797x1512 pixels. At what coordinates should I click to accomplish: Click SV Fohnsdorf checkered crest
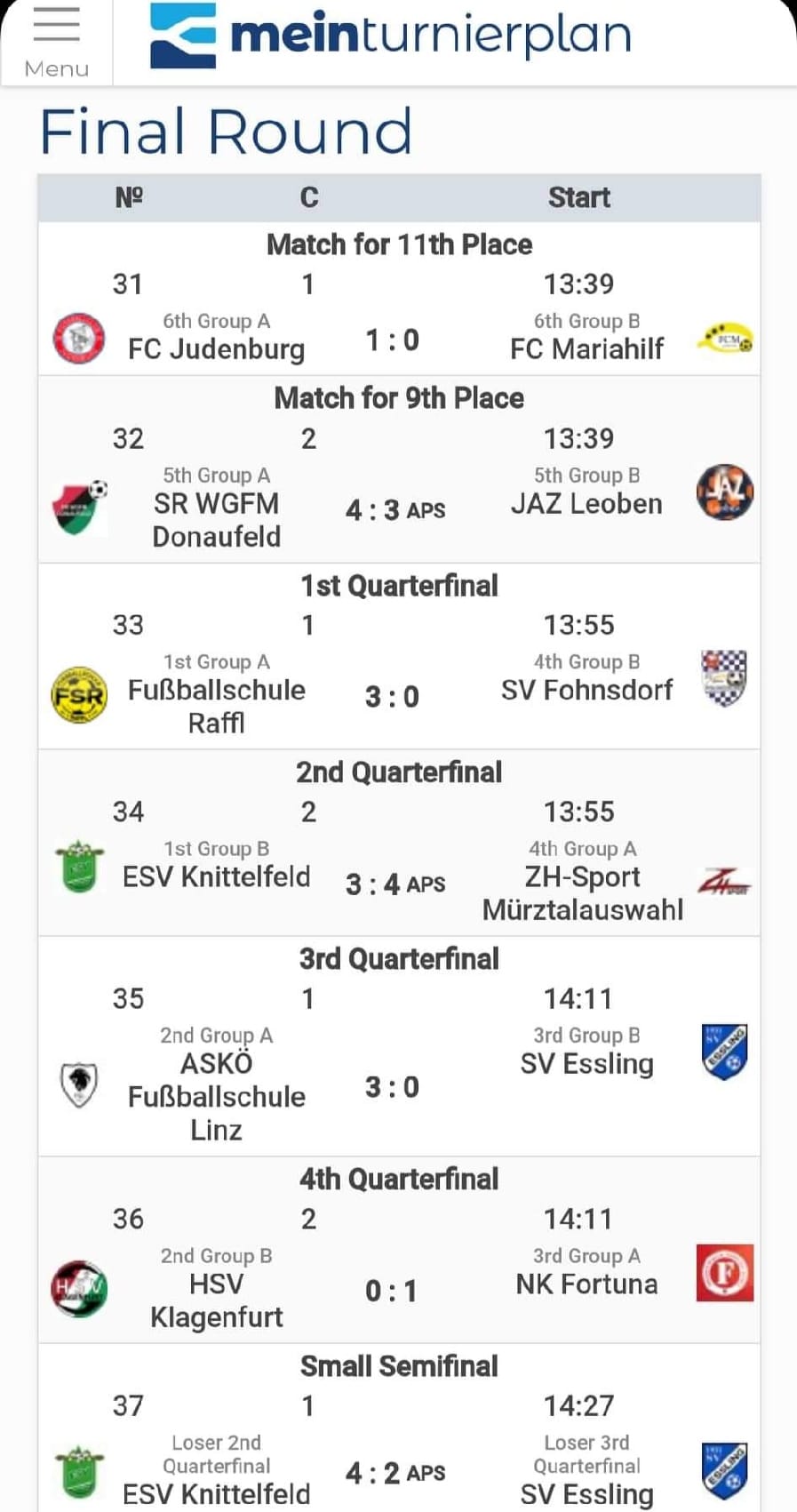pyautogui.click(x=725, y=678)
